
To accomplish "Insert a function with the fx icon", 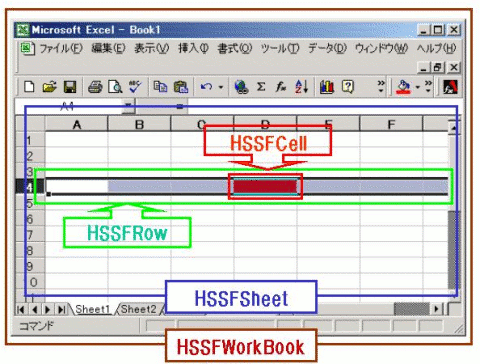I will pyautogui.click(x=281, y=87).
